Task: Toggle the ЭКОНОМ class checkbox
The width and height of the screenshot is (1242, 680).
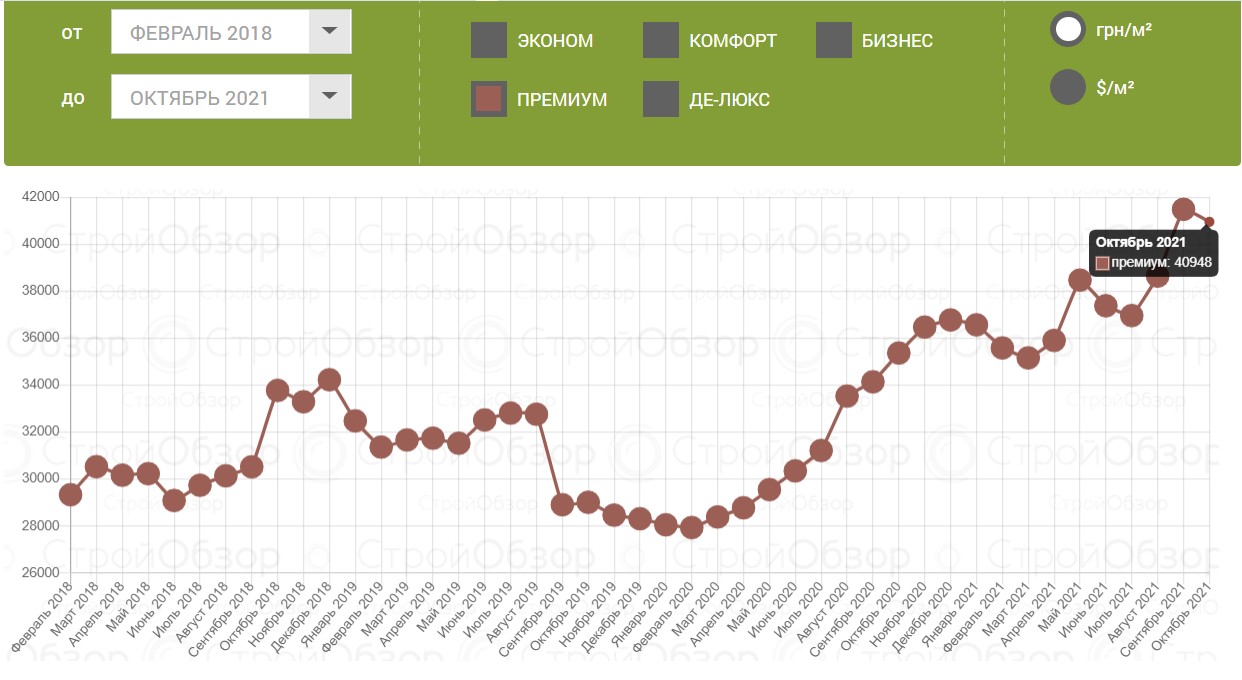Action: click(489, 41)
